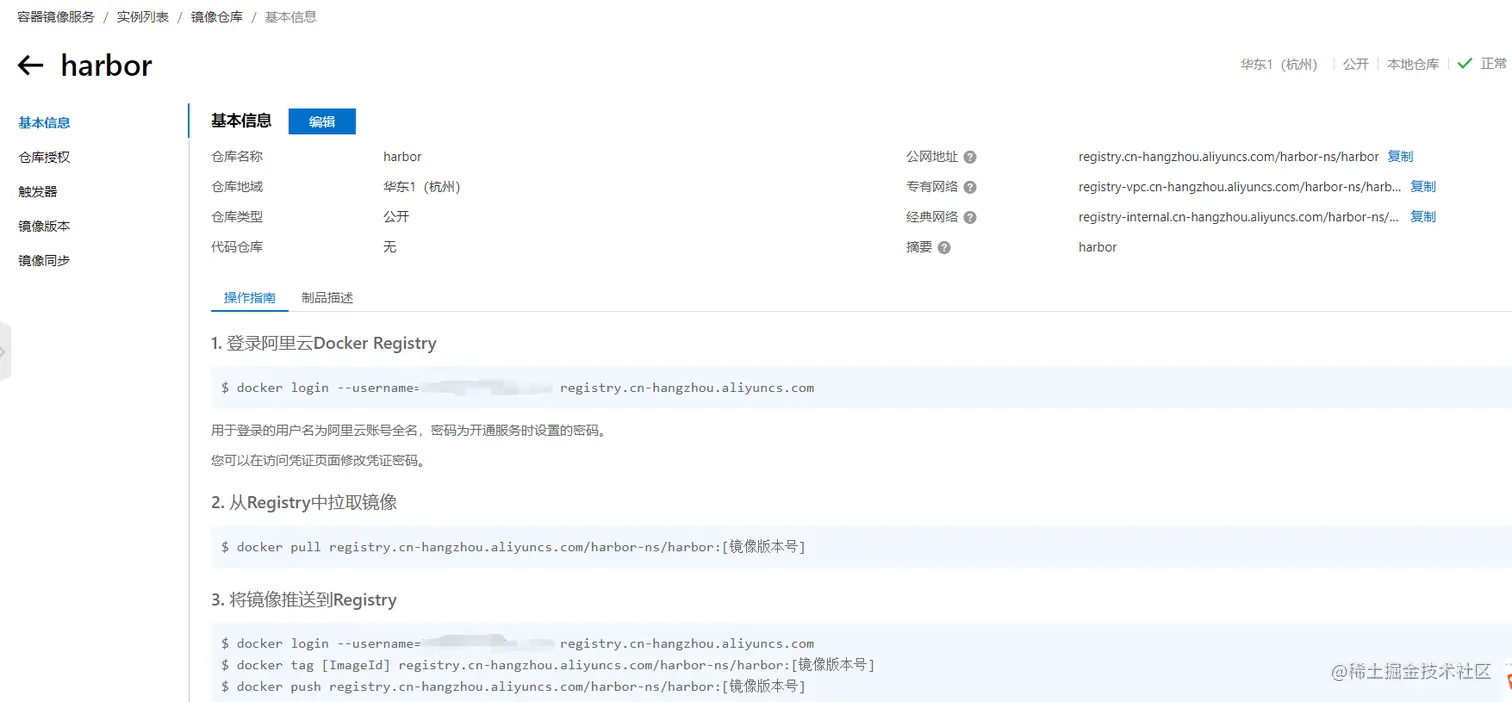
Task: Click the heading 1. 登录阿里云Docker Registry
Action: (x=324, y=343)
